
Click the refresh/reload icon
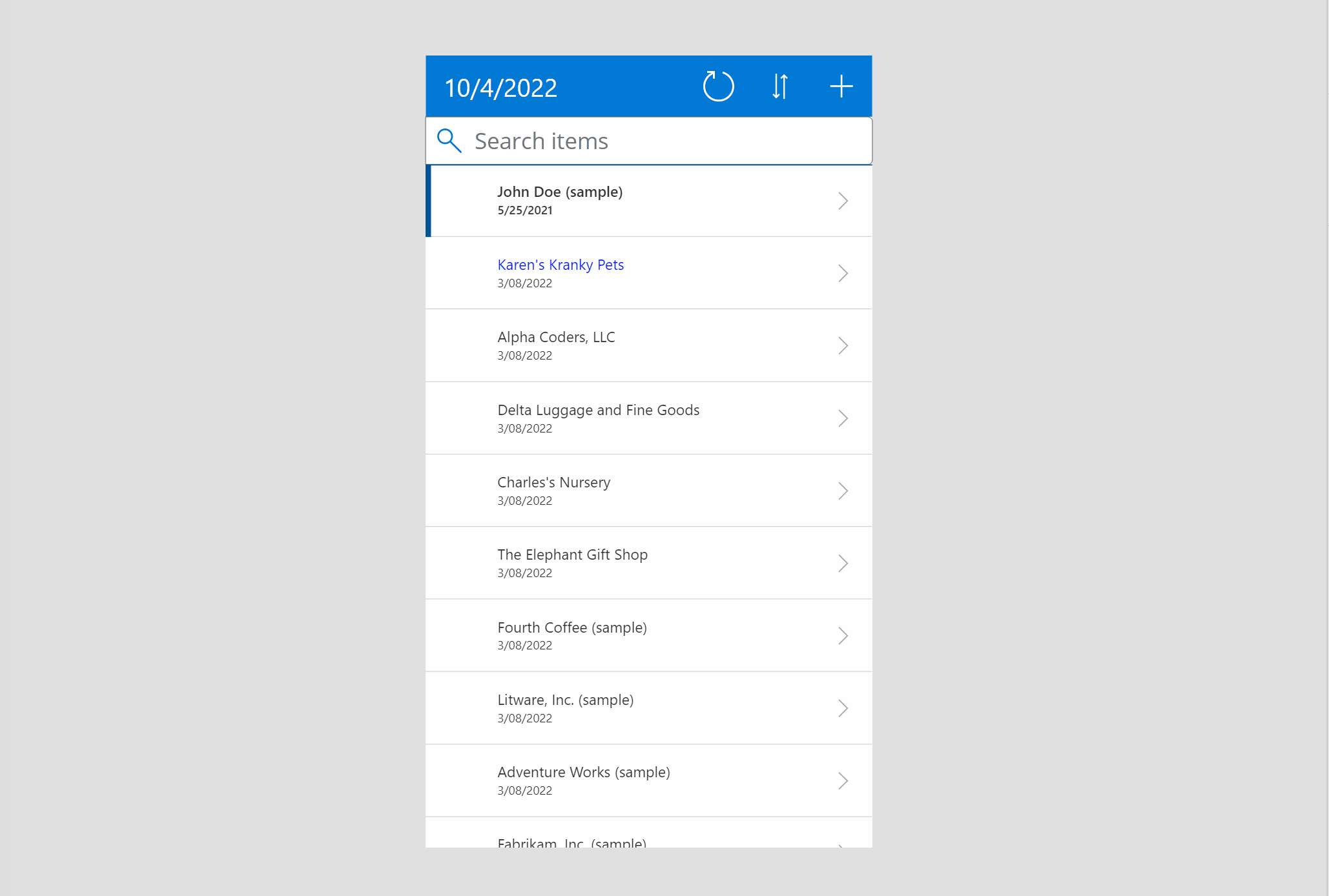pos(719,86)
